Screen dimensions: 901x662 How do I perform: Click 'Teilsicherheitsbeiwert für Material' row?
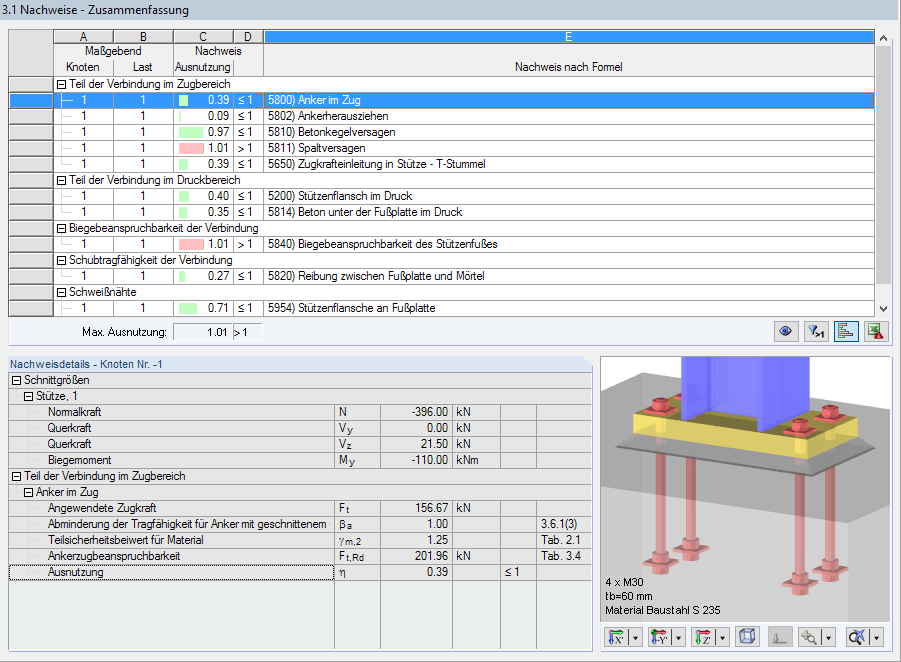point(299,540)
